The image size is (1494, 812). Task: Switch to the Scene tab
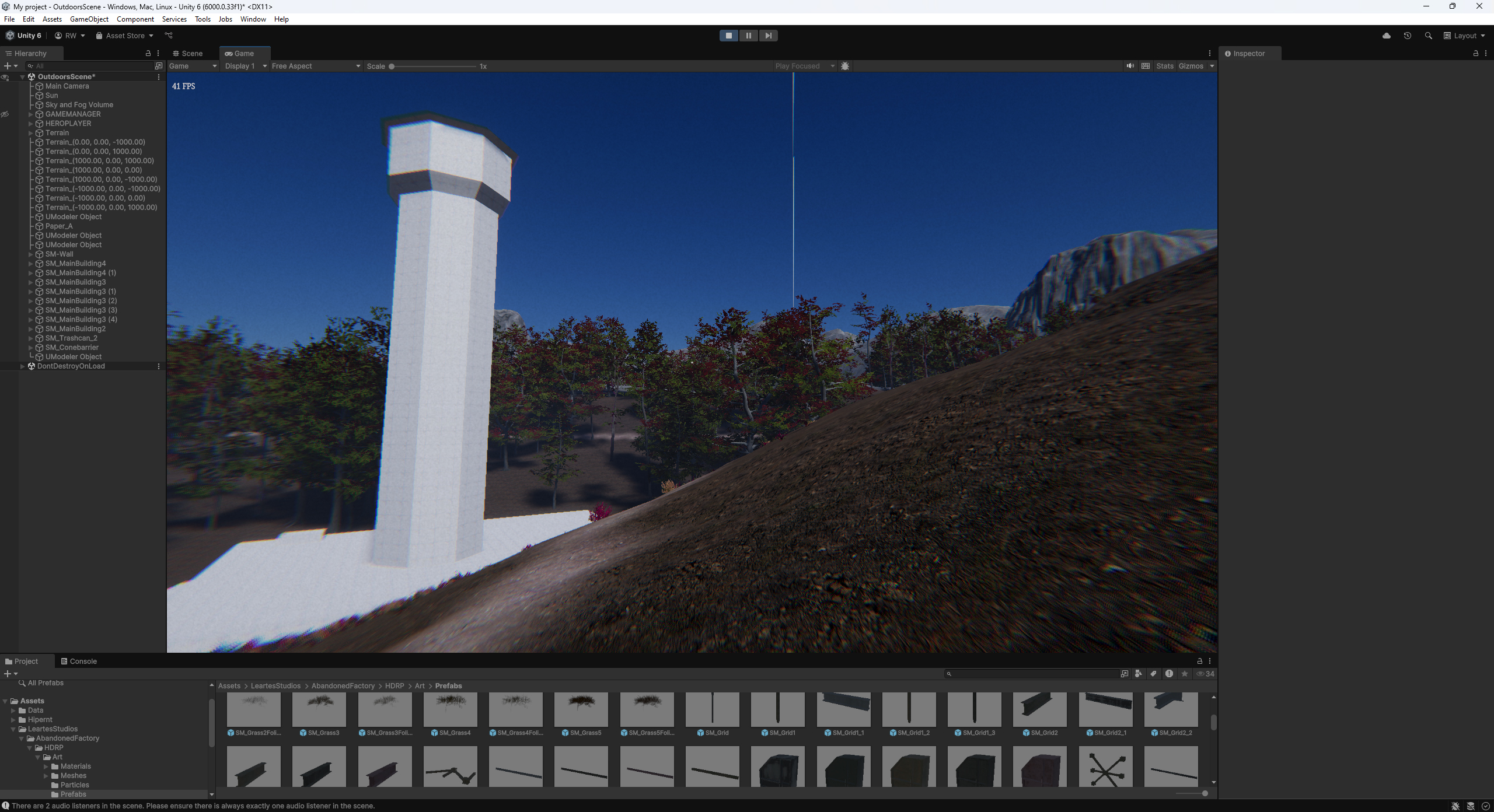(x=187, y=53)
